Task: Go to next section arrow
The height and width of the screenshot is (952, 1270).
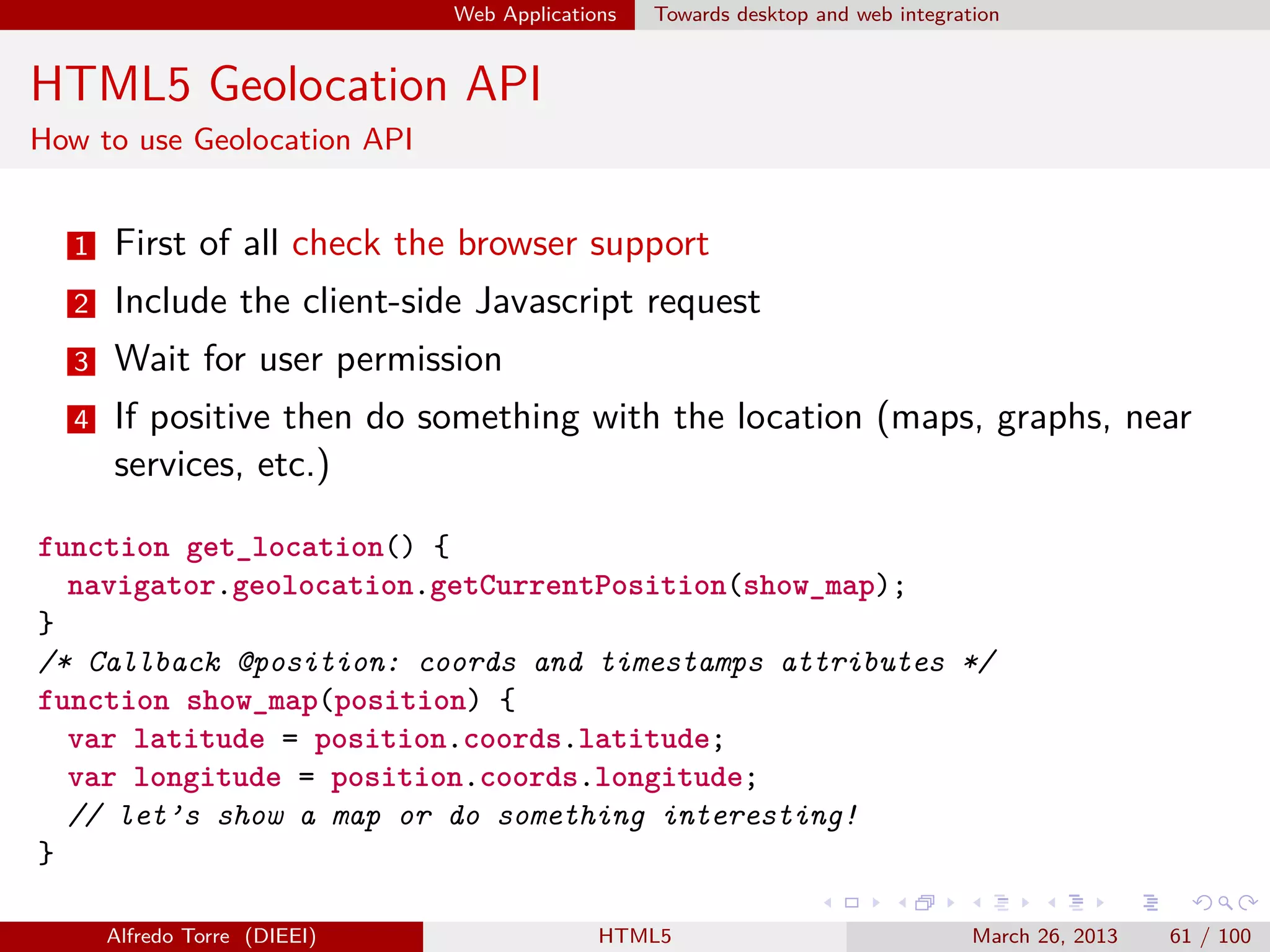Action: click(x=1100, y=903)
